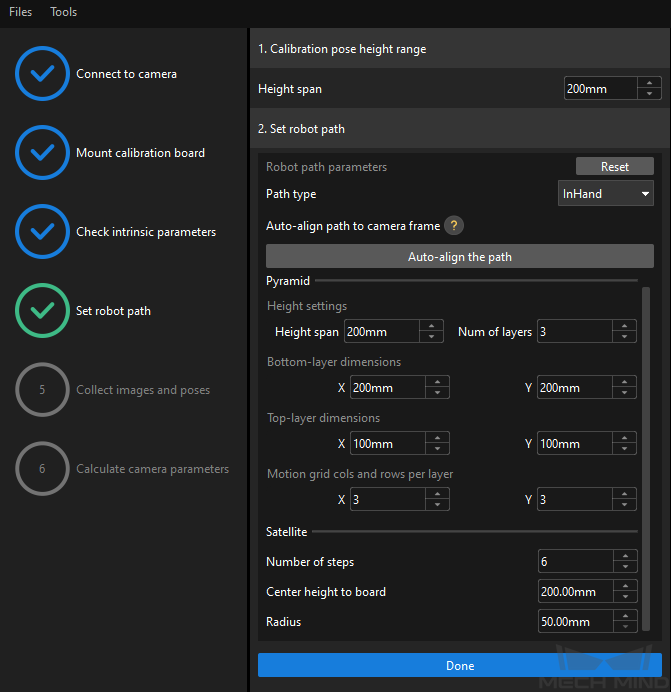Select step 6 Calculate camera parameters circle

coord(42,469)
